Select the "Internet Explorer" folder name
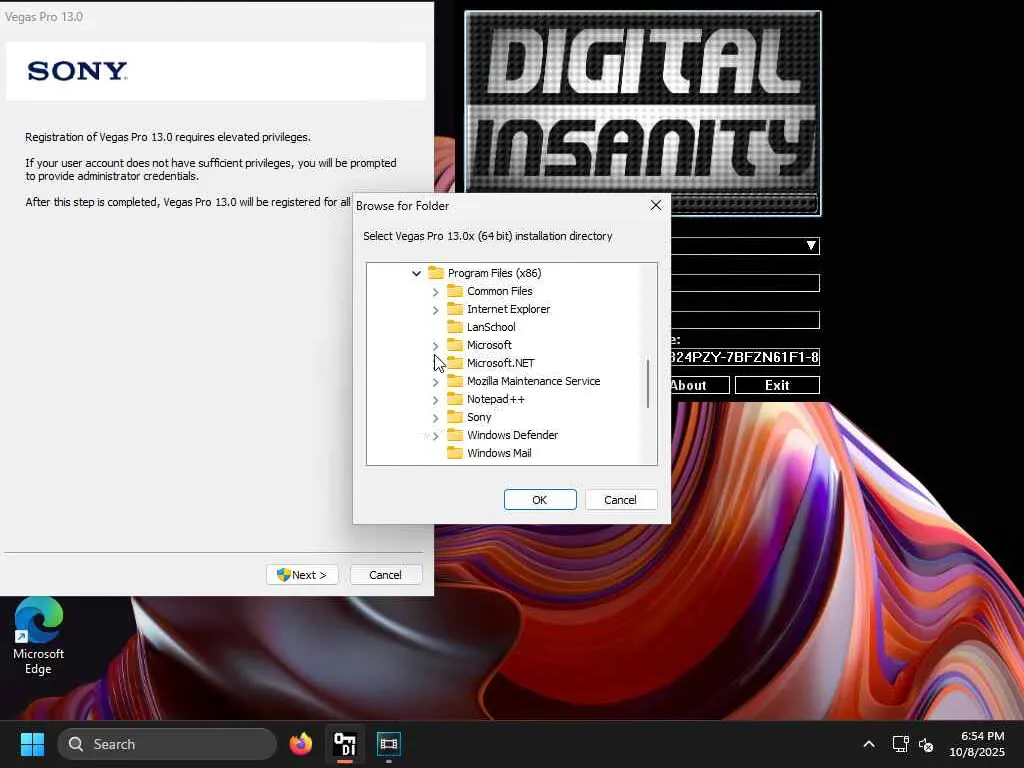The image size is (1024, 768). click(x=508, y=309)
